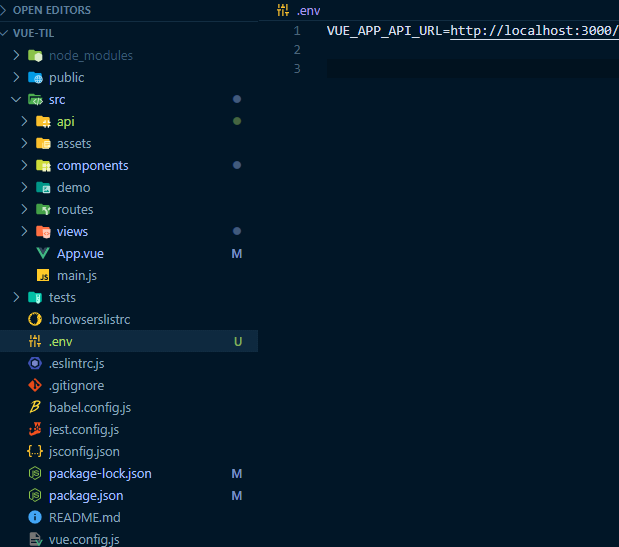Click the M status badge on package-lock.json
The width and height of the screenshot is (619, 547).
pyautogui.click(x=237, y=474)
